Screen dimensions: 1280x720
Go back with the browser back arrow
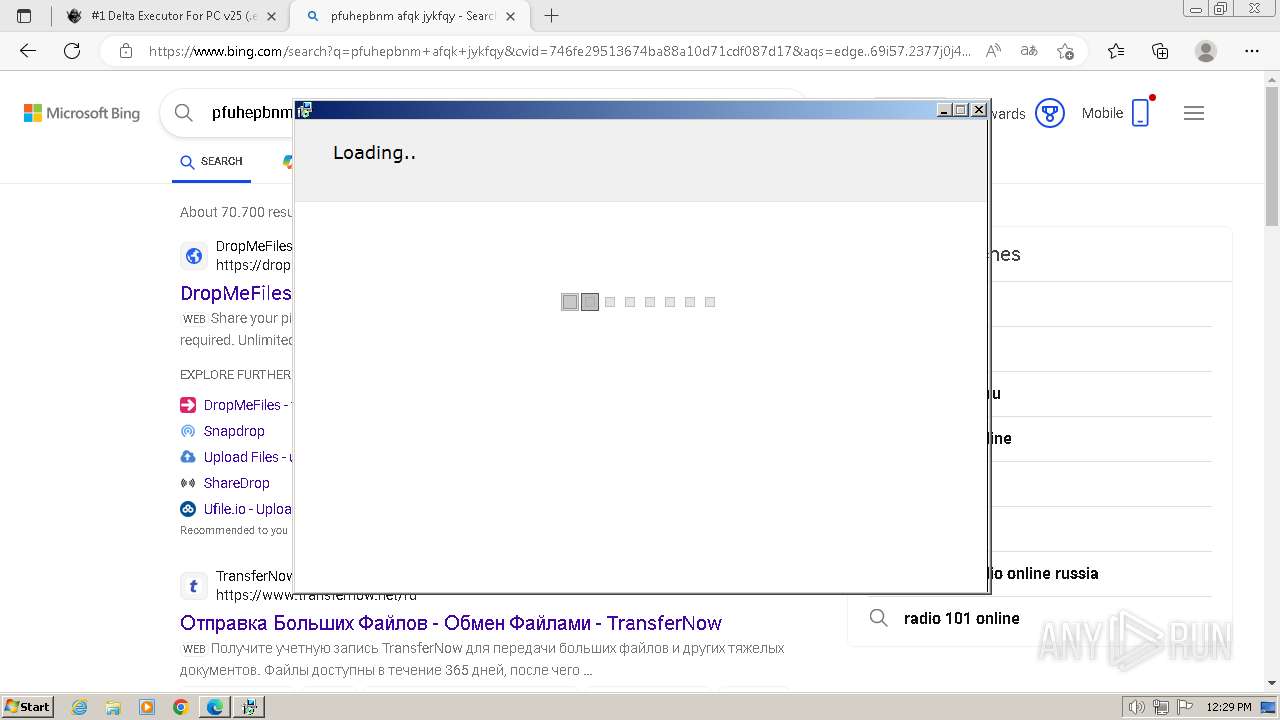tap(28, 51)
